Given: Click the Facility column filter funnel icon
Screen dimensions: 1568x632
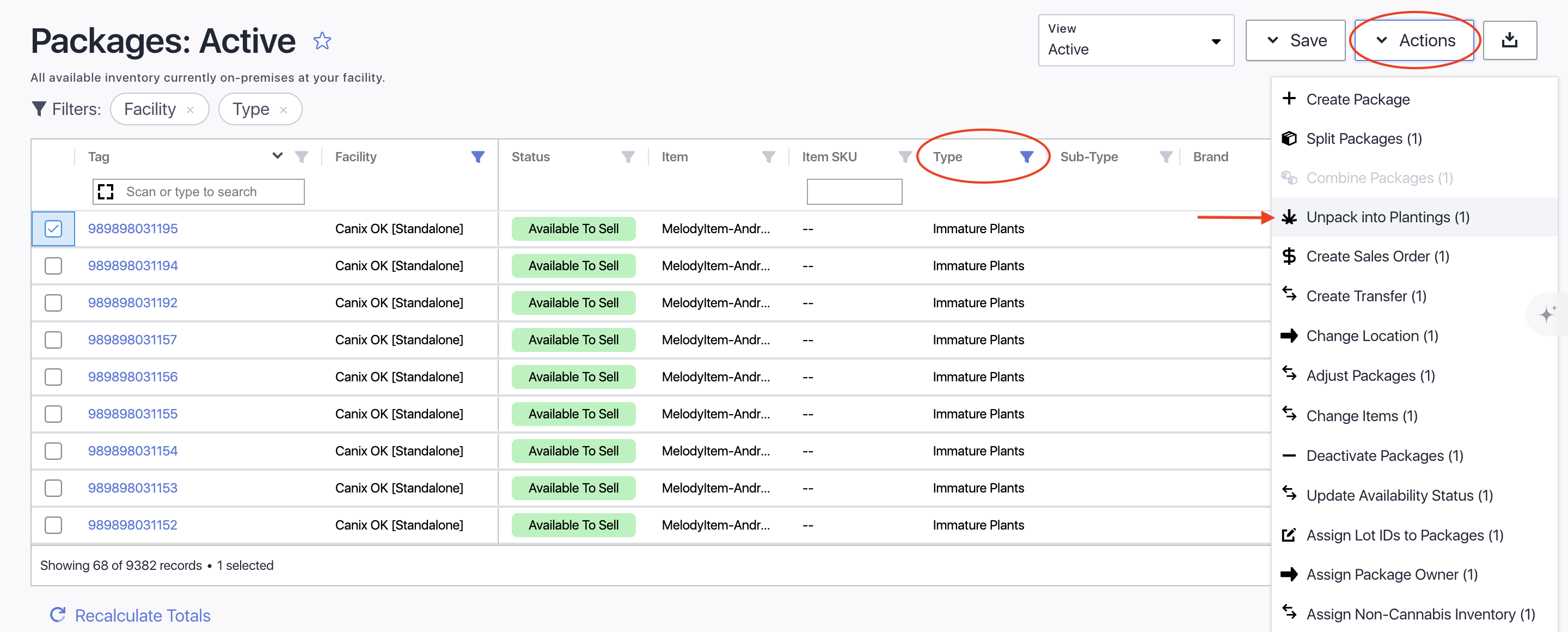Looking at the screenshot, I should pos(478,157).
